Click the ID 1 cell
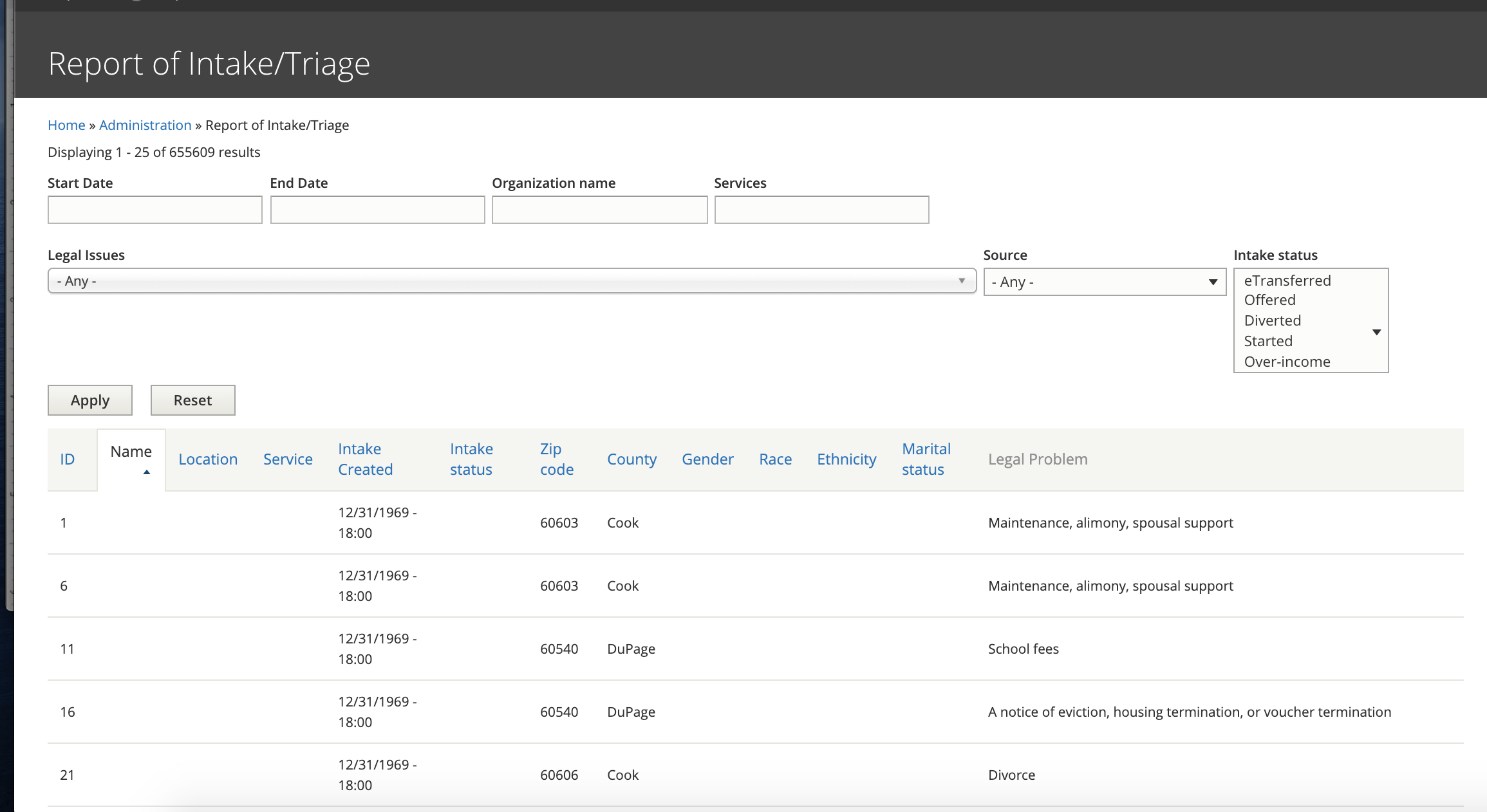This screenshot has width=1487, height=812. pos(64,522)
